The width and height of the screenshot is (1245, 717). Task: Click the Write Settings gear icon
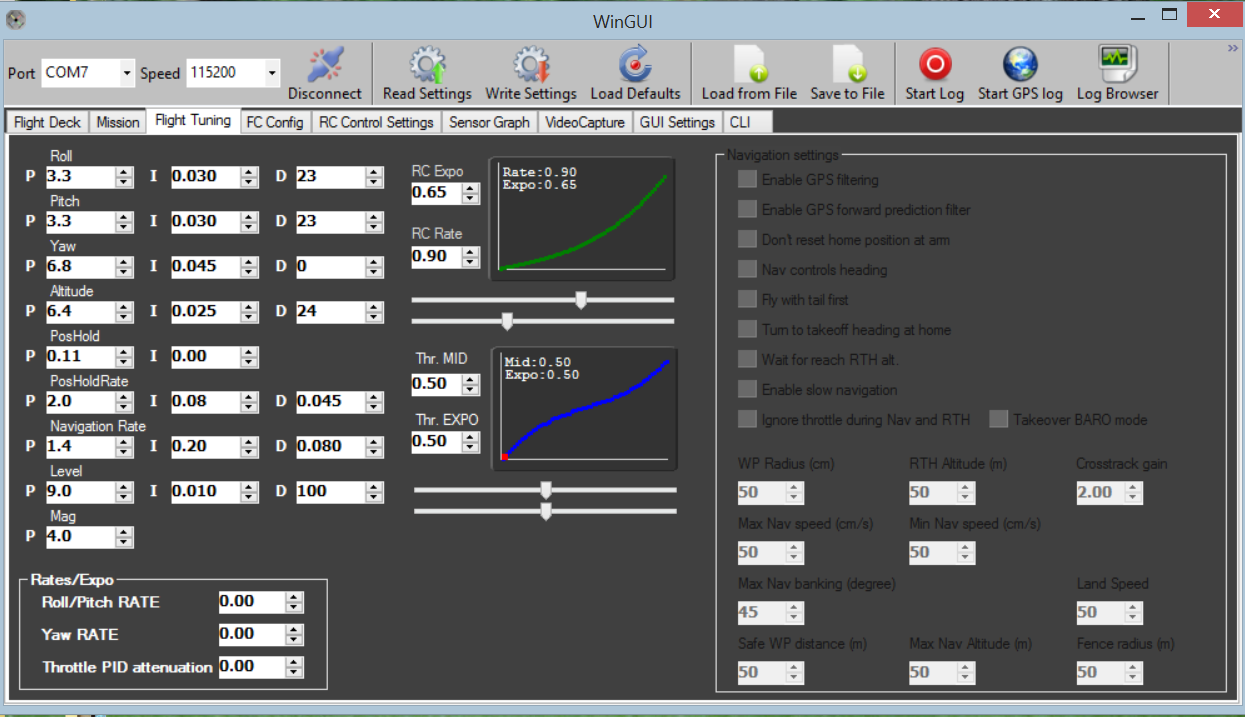click(x=531, y=65)
